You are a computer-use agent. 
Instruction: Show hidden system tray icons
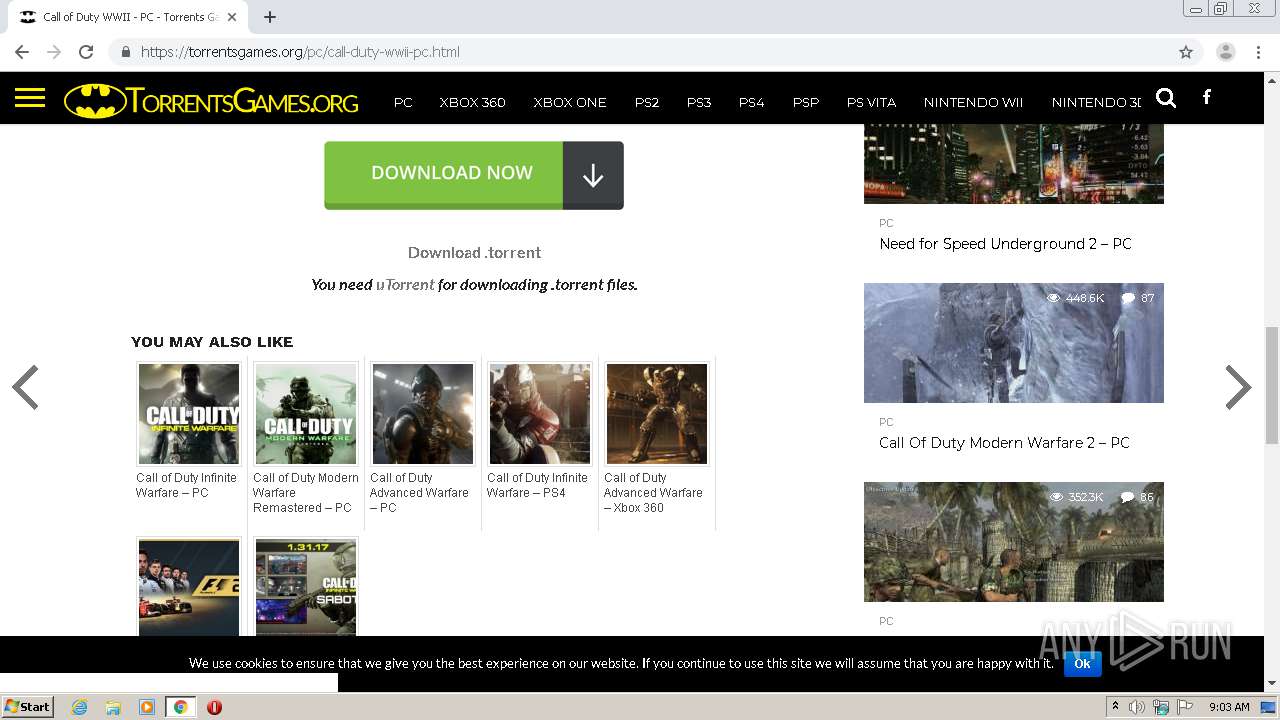(1115, 707)
